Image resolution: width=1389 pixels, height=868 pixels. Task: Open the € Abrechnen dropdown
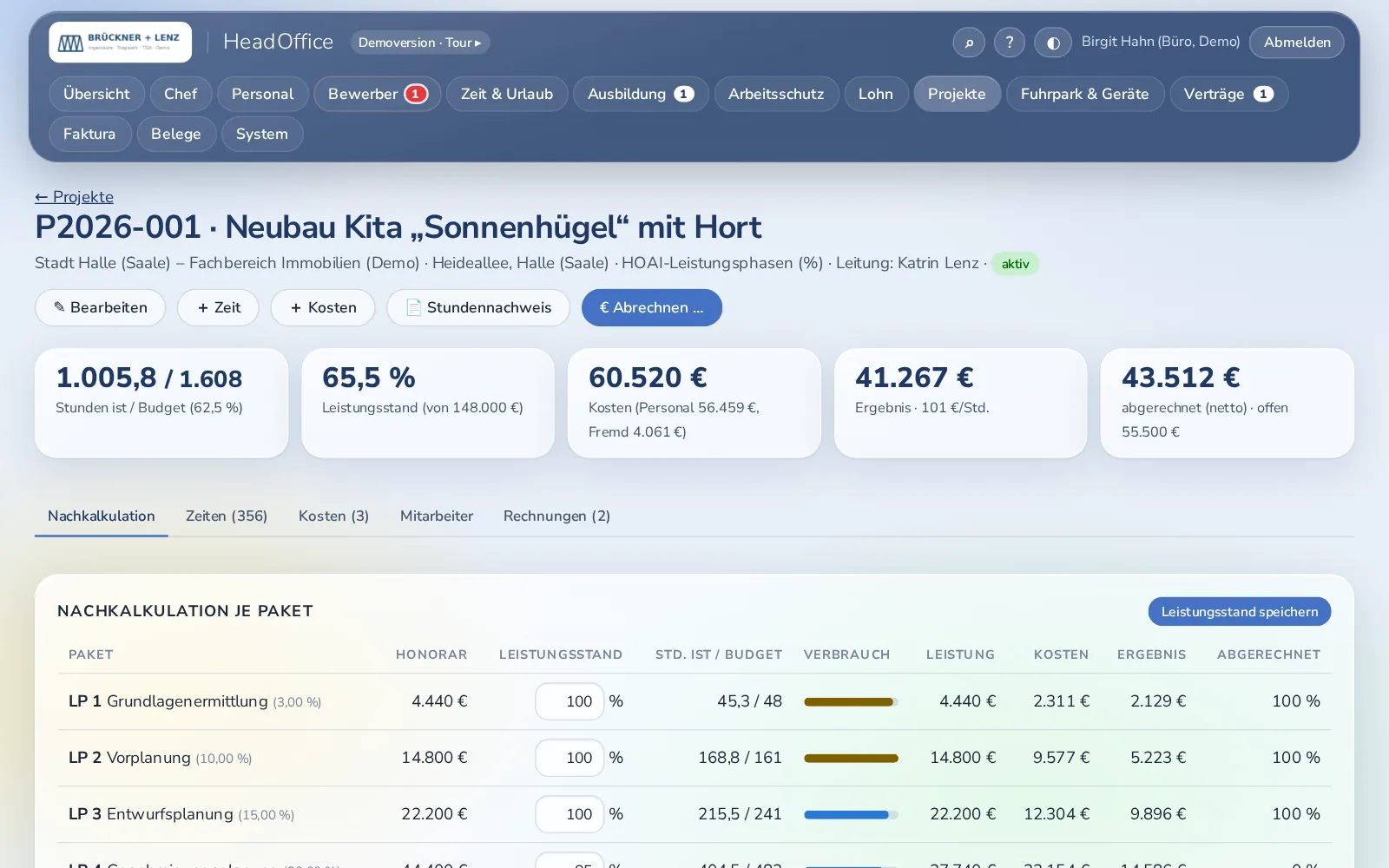coord(652,307)
